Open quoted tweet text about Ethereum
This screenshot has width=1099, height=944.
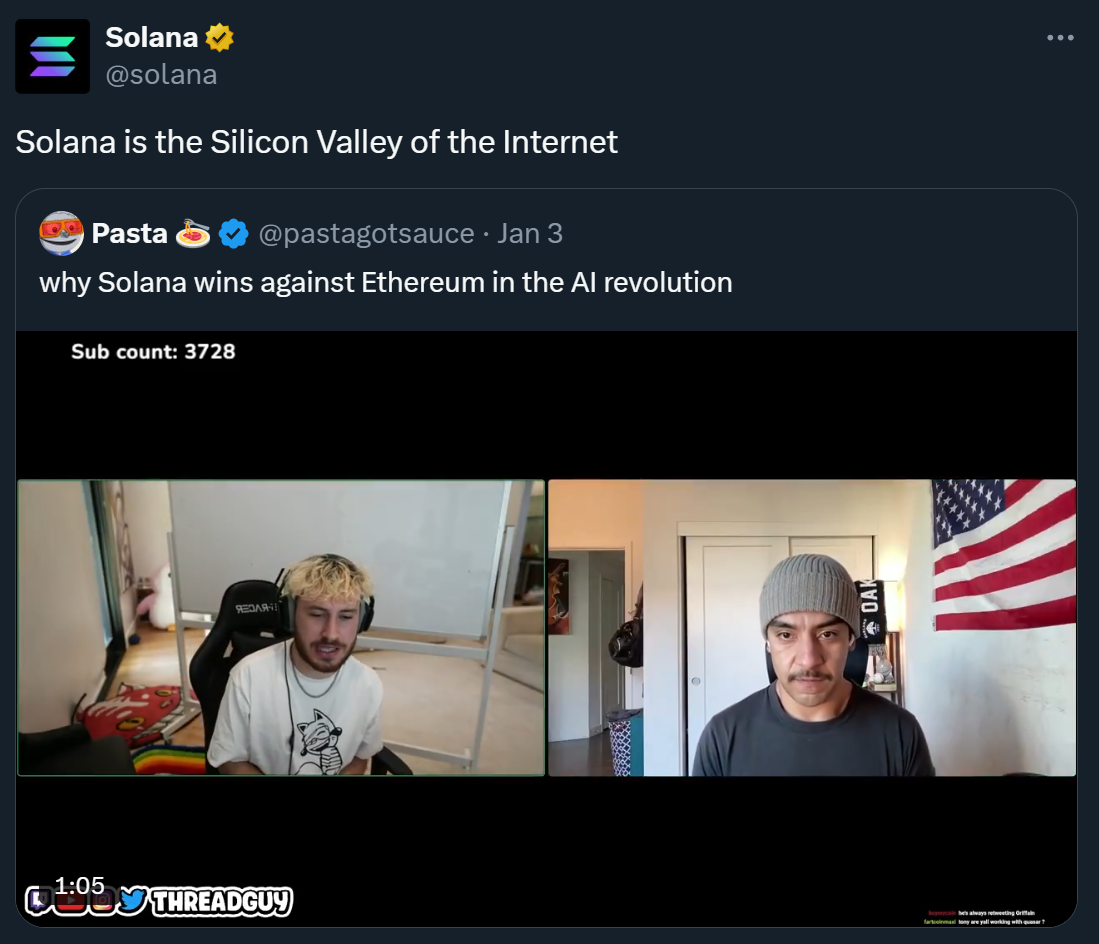[385, 282]
